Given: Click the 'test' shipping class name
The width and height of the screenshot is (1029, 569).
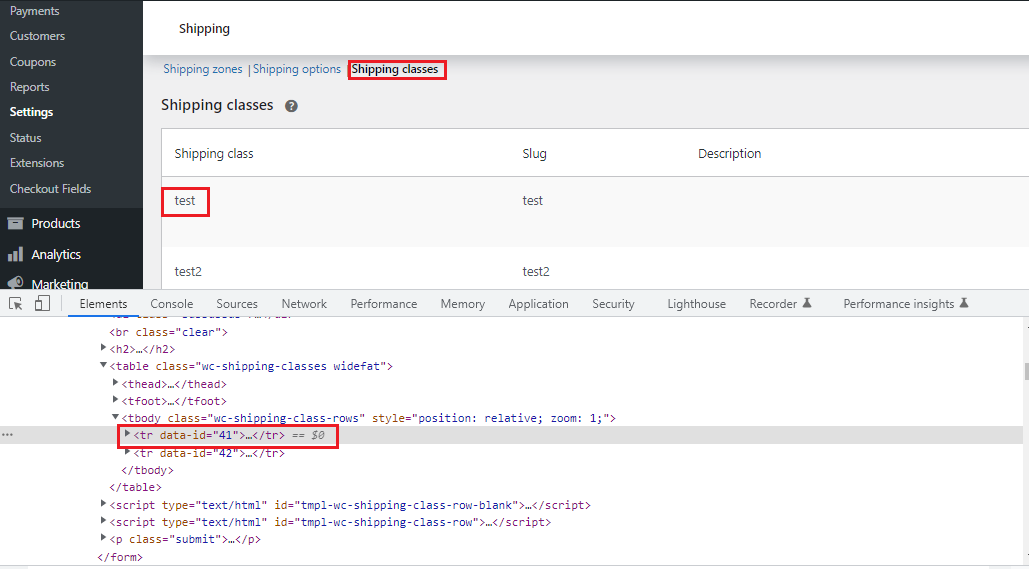Looking at the screenshot, I should (x=185, y=201).
